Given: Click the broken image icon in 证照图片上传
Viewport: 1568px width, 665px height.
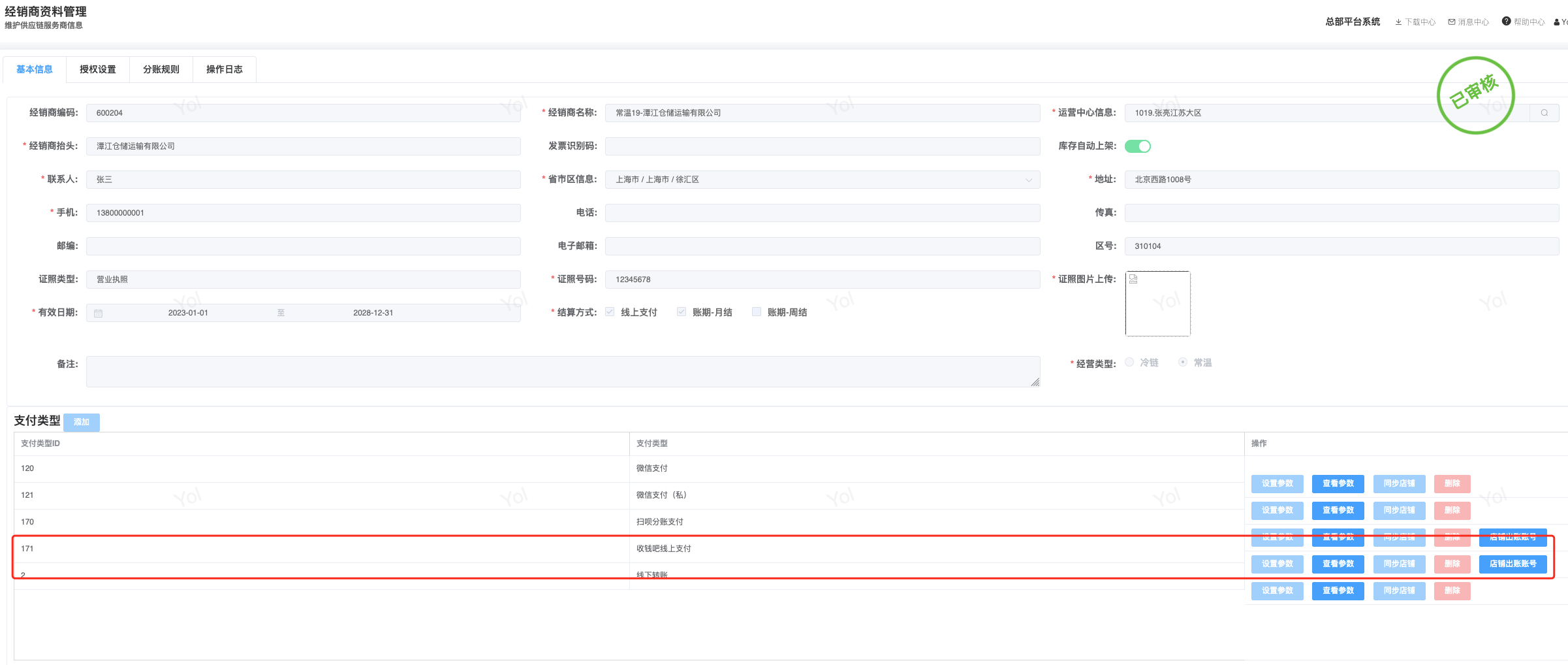Looking at the screenshot, I should [1134, 279].
